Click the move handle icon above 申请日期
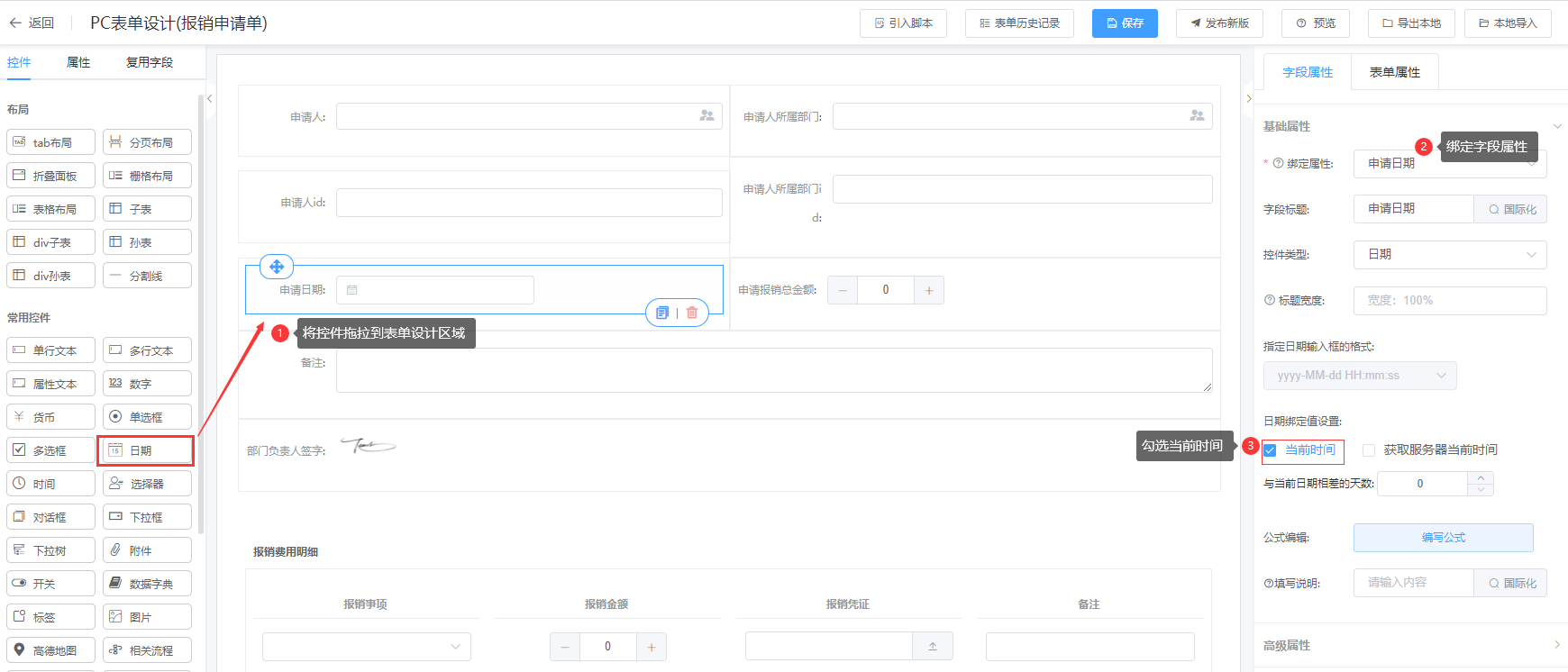Screen dimensions: 1568x672 277,267
